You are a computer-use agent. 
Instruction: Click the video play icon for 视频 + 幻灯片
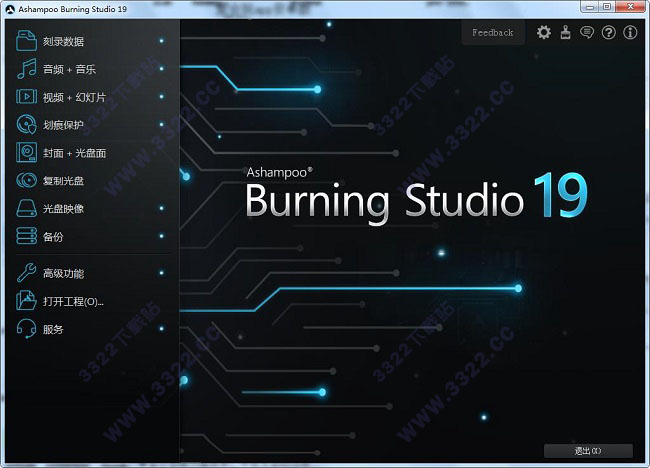(x=26, y=97)
